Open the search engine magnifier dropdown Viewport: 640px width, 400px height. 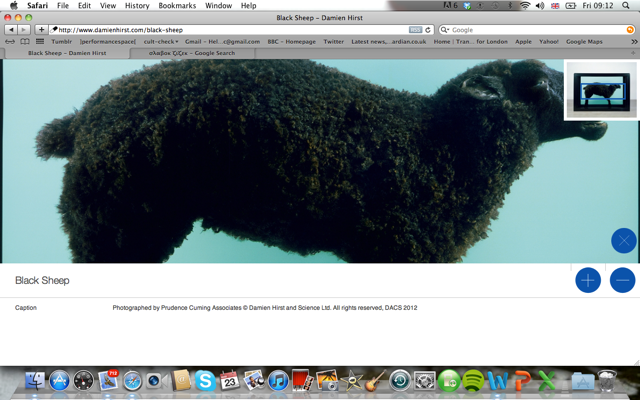point(444,30)
